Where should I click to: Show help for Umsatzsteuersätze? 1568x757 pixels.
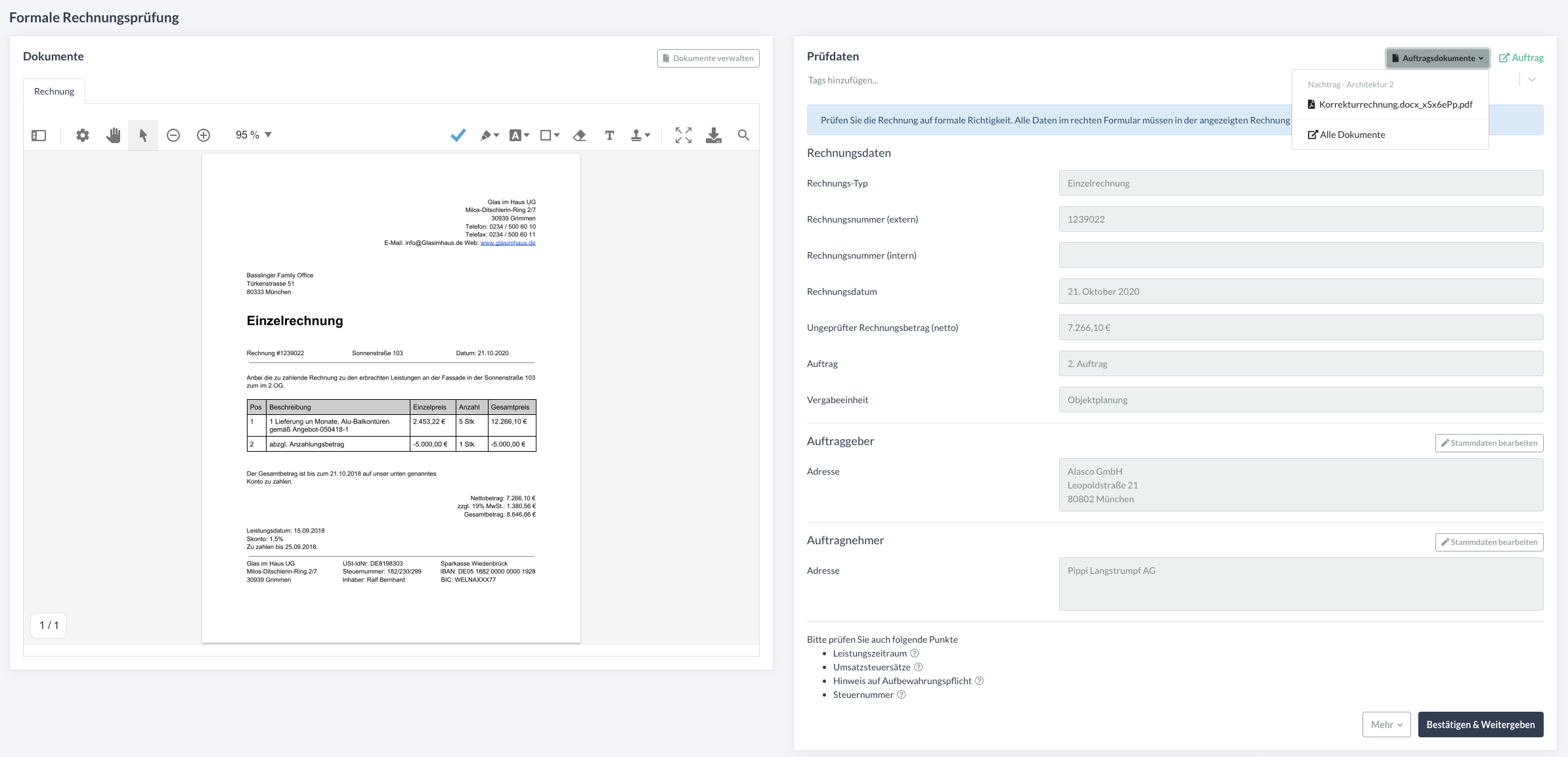[919, 667]
